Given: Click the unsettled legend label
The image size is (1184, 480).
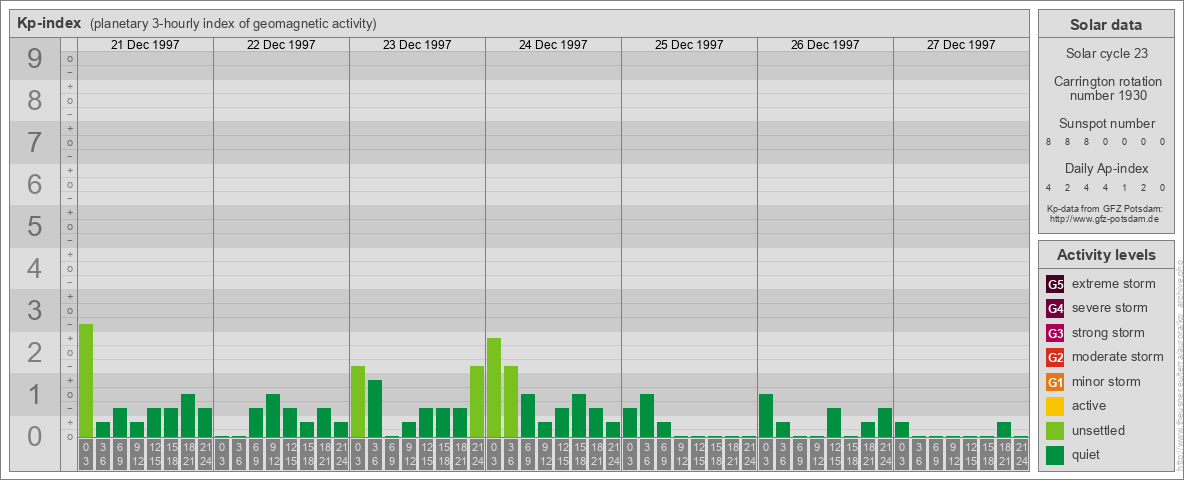Looking at the screenshot, I should click(x=1099, y=430).
